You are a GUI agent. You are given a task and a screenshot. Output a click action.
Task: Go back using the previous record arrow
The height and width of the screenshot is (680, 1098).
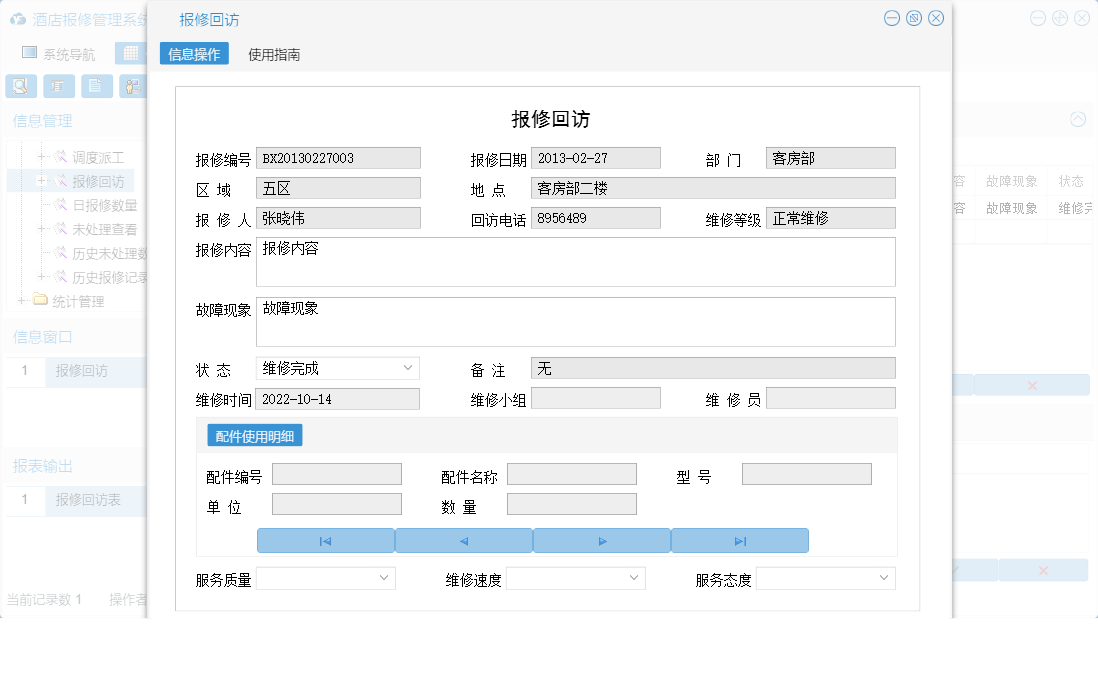tap(463, 540)
